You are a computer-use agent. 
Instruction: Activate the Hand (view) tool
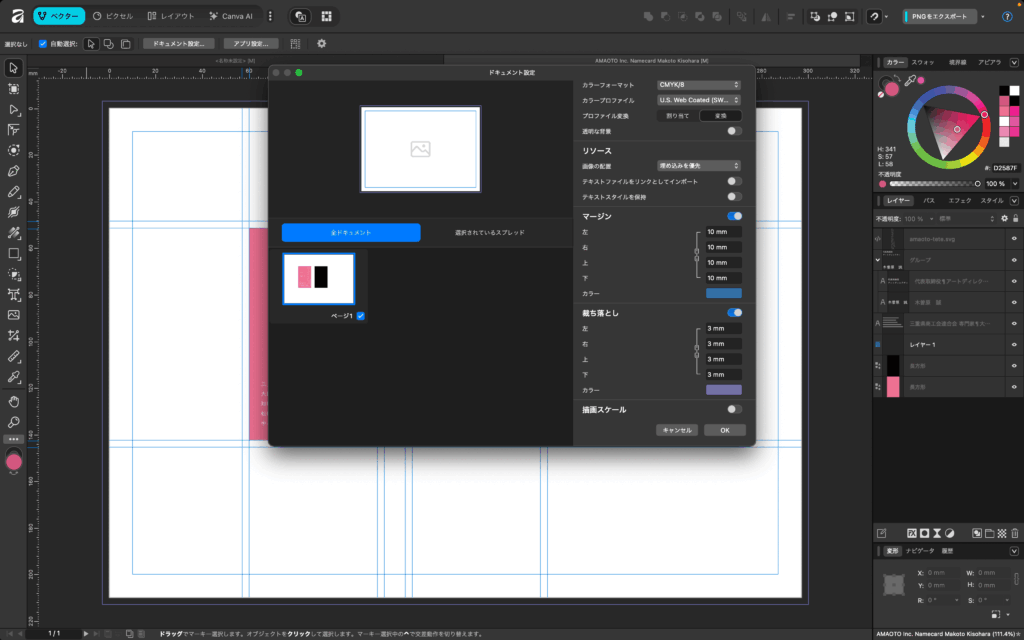14,401
